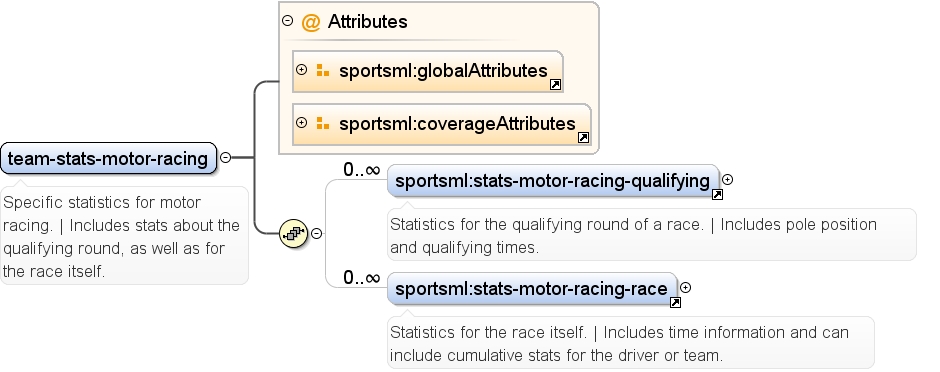Follow stats-motor-racing-race reference arrow
Viewport: 940px width, 372px height.
tap(675, 303)
